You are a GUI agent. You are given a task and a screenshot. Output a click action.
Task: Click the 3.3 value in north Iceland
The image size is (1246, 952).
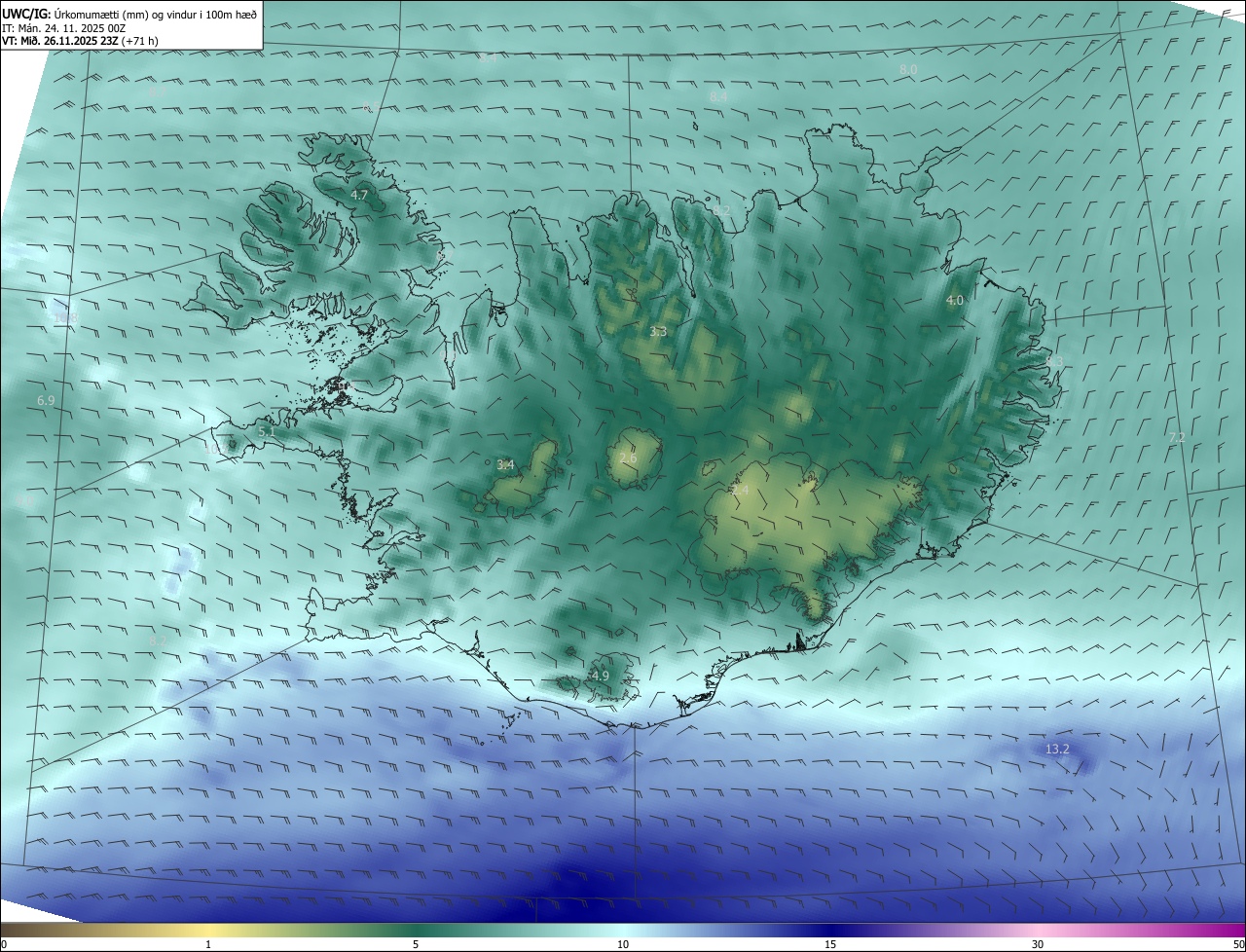(658, 332)
